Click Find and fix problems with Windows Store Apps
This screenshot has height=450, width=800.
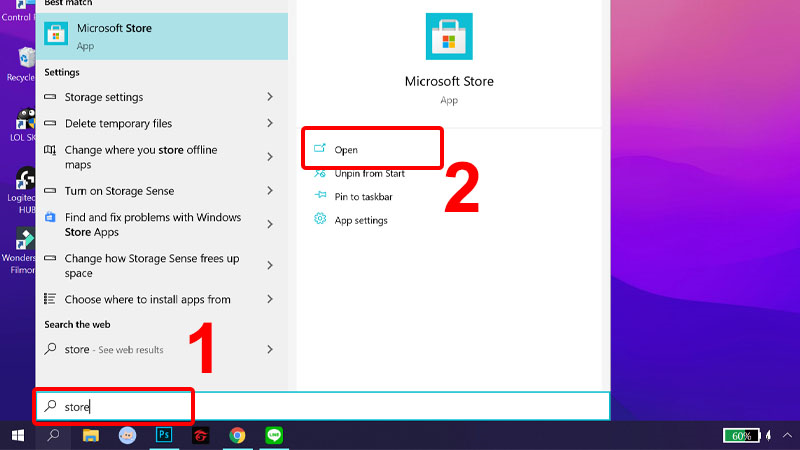point(152,224)
